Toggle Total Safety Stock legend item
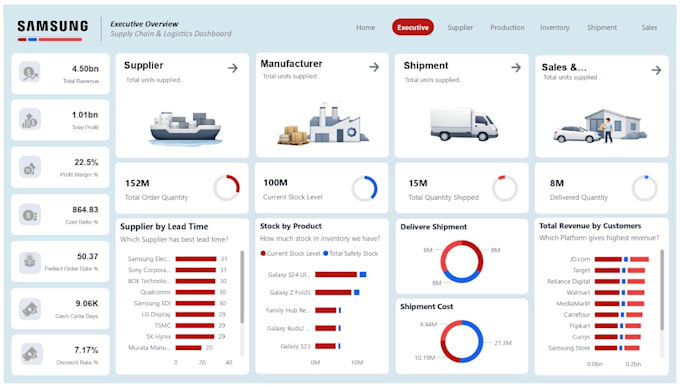The image size is (680, 387). click(351, 253)
